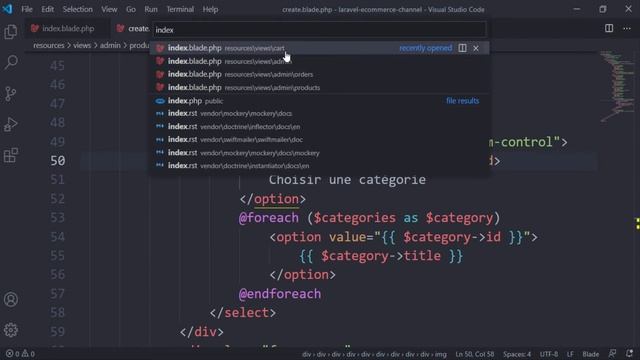Remove cart index.blade.php from recently opened
640x360 pixels.
click(476, 48)
